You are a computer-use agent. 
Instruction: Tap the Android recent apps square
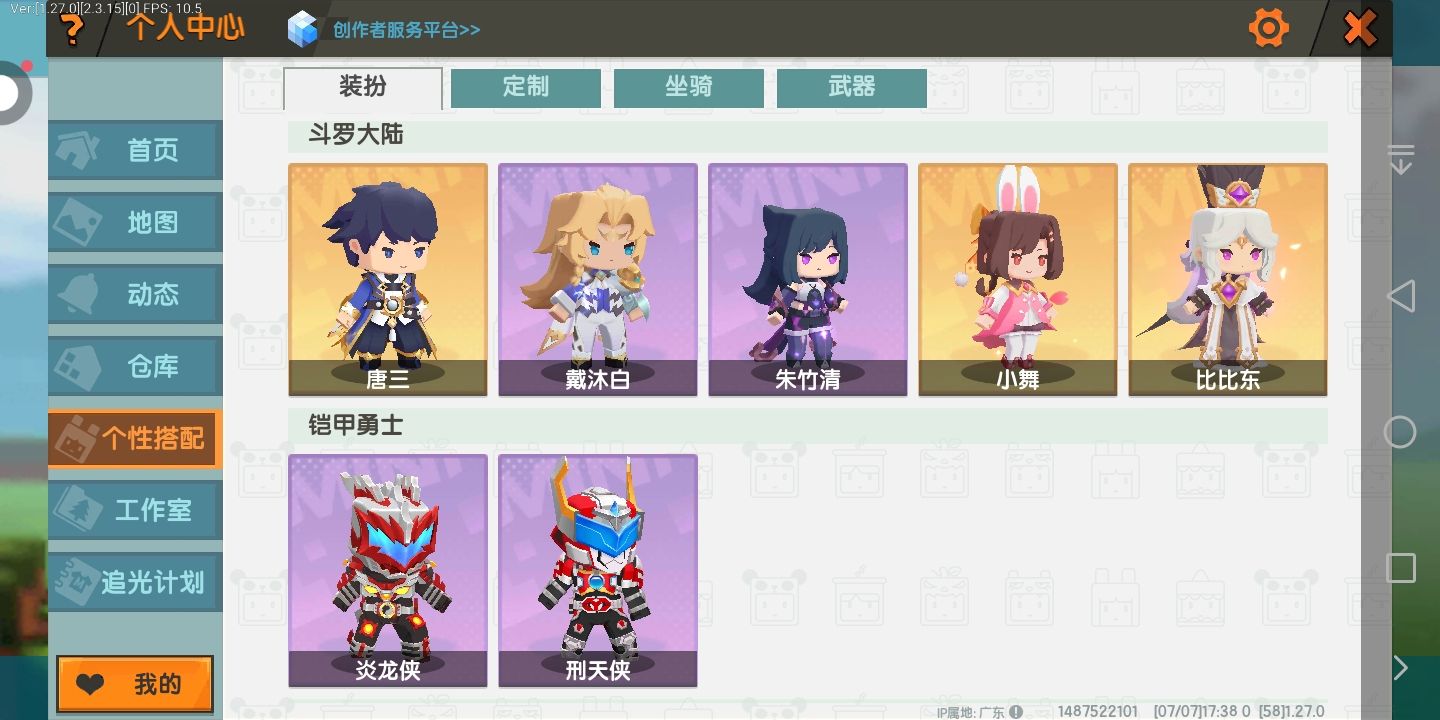point(1401,568)
